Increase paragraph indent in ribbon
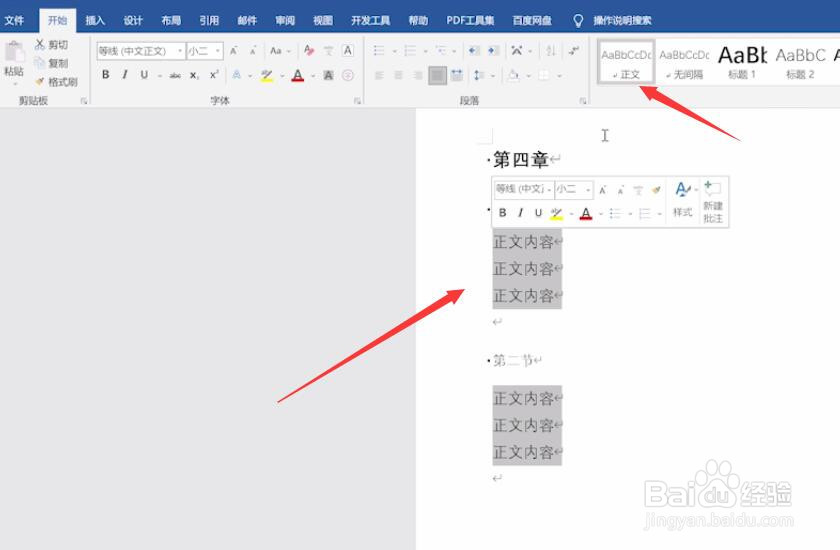 click(493, 51)
